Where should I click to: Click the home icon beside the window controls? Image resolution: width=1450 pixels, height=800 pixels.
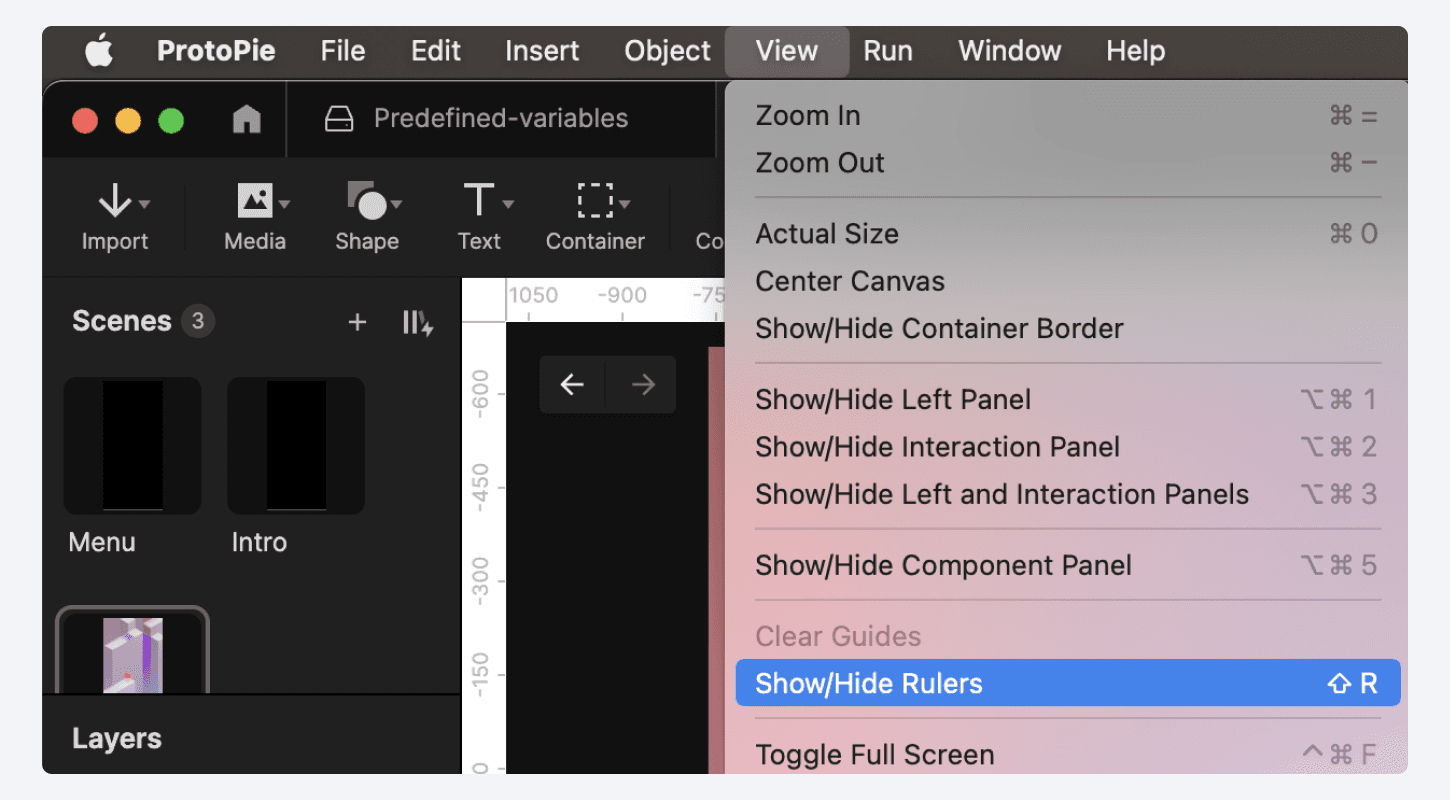click(x=245, y=118)
